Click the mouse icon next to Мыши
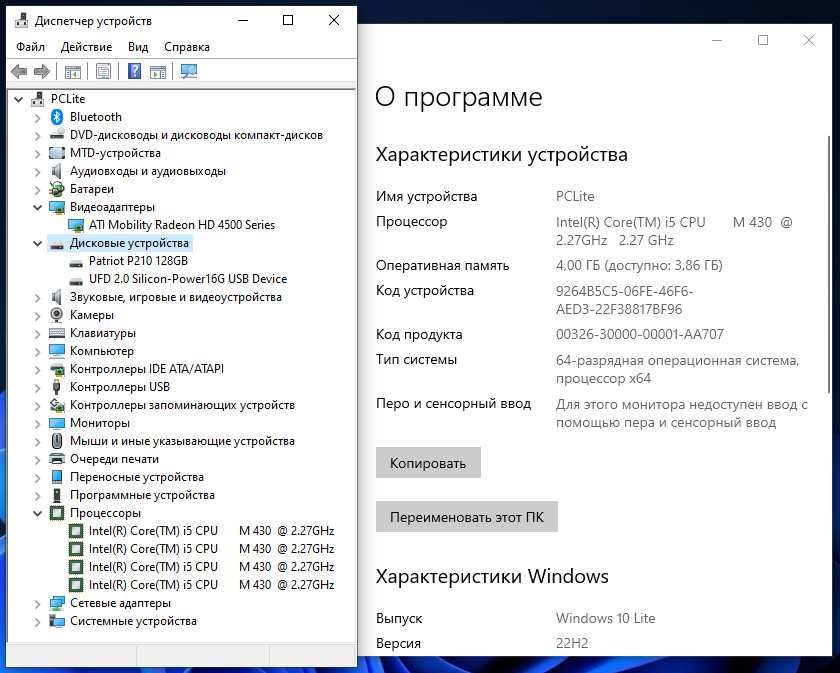 [57, 441]
